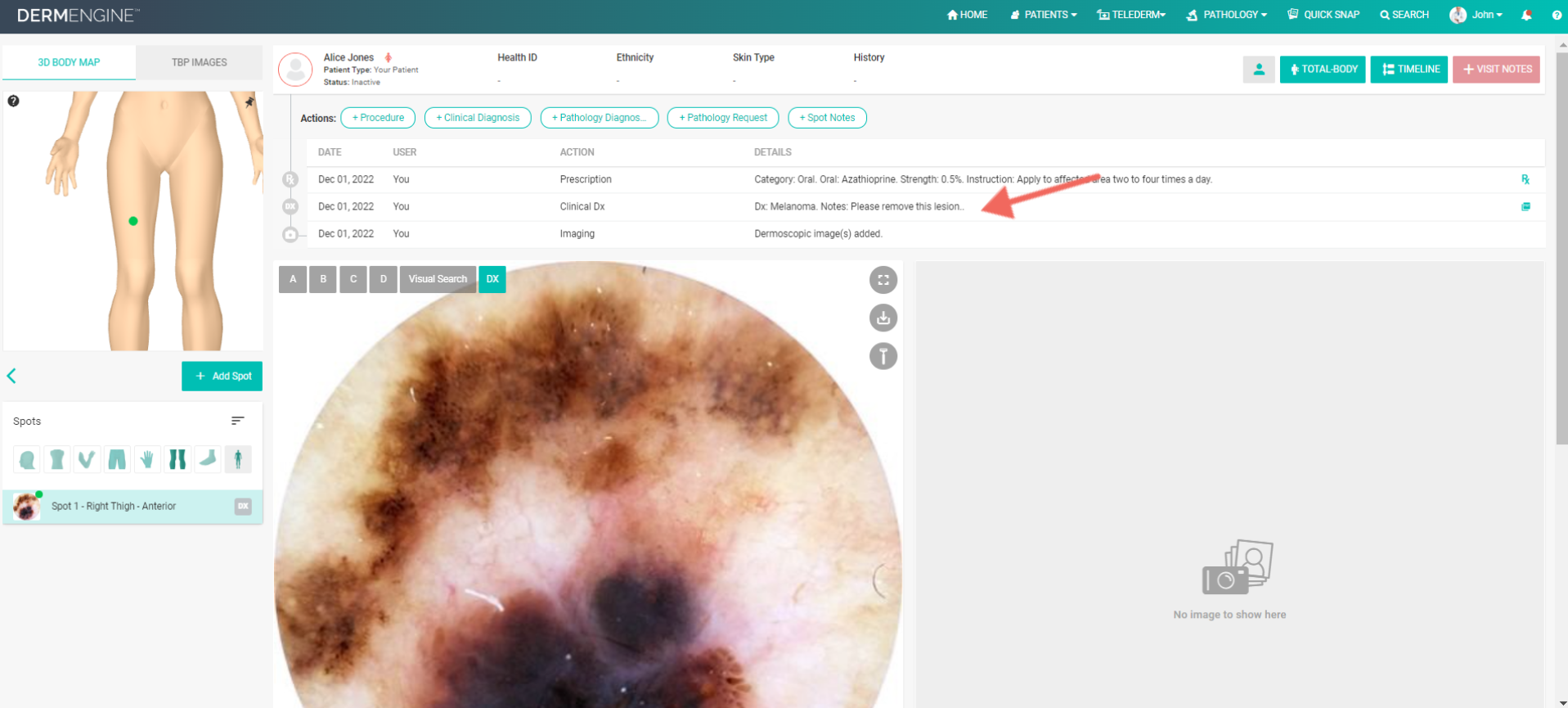Click the Add Spot button
The image size is (1568, 708).
coord(222,377)
